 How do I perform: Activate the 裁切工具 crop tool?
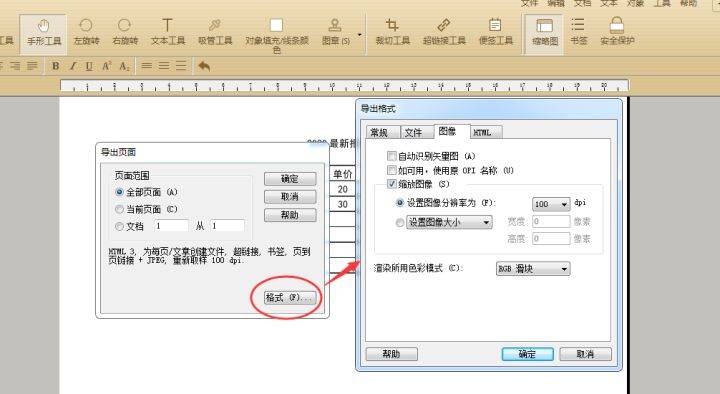click(392, 33)
